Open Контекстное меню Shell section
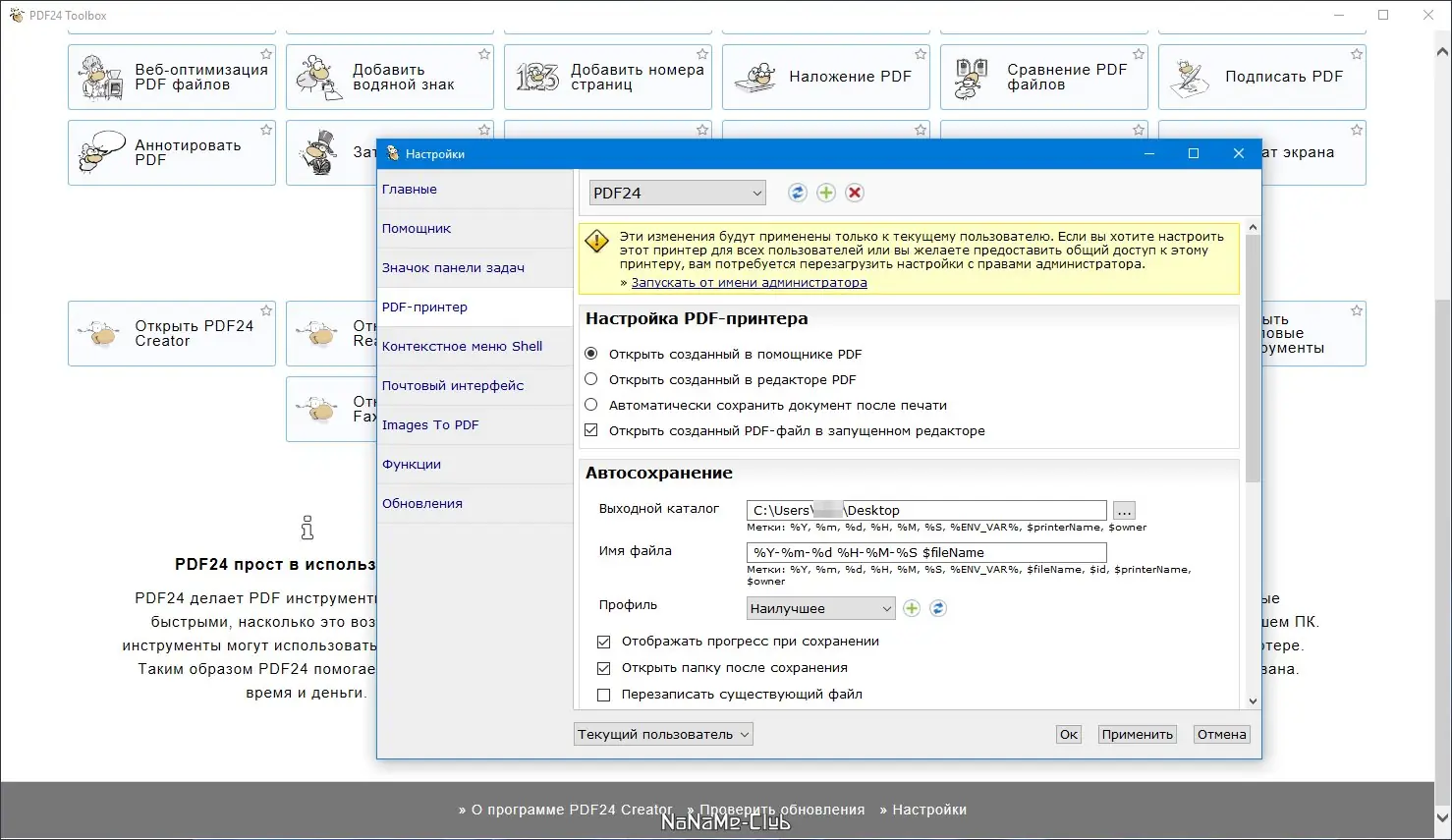 (475, 347)
